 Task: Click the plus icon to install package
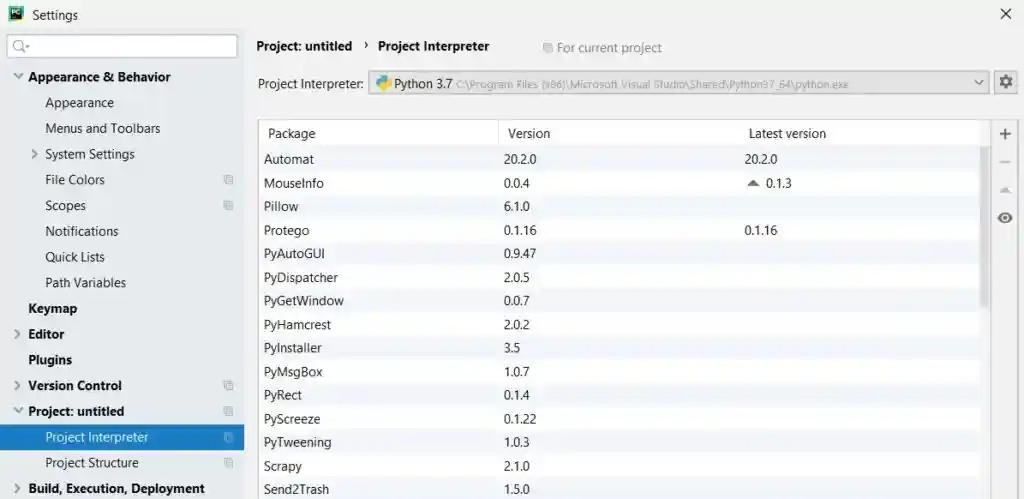tap(1005, 134)
